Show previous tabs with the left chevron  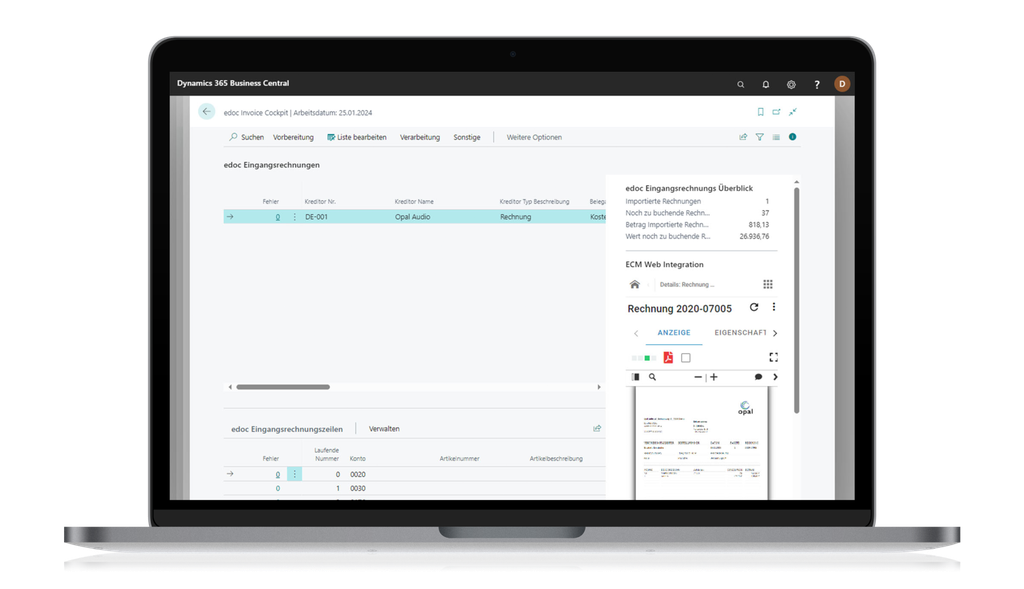[x=636, y=334]
